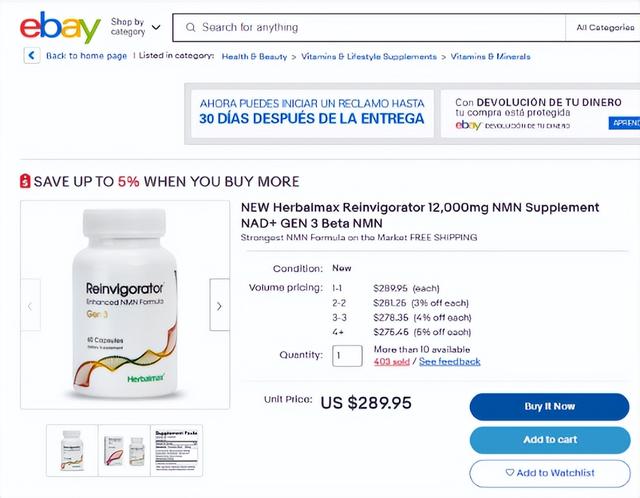
Task: Click heart icon on Add to Watchlist
Action: (509, 472)
